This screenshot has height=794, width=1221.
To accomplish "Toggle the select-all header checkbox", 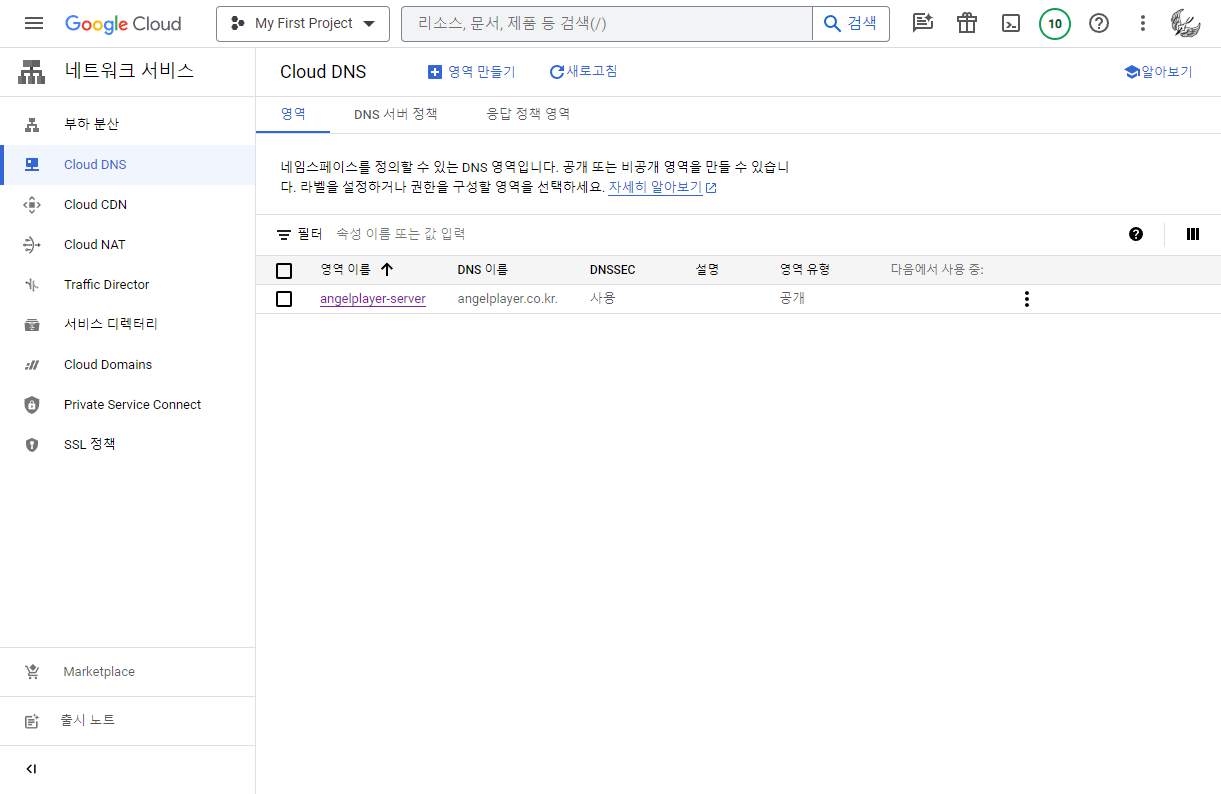I will (x=284, y=270).
